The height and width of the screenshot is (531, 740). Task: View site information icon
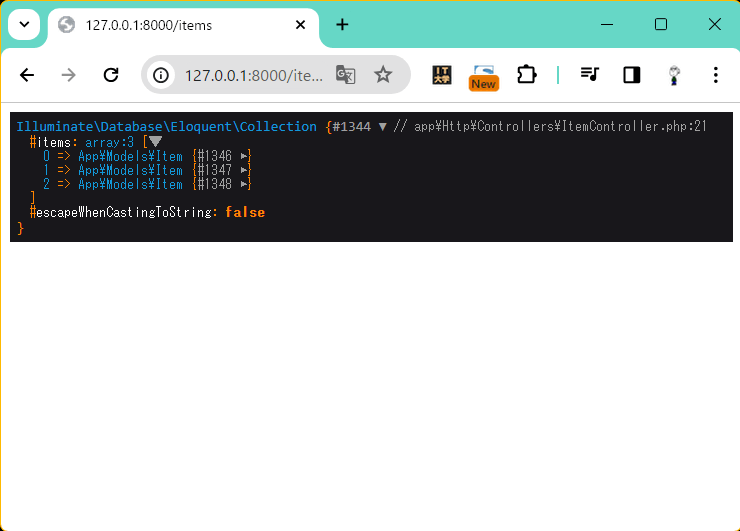(161, 75)
